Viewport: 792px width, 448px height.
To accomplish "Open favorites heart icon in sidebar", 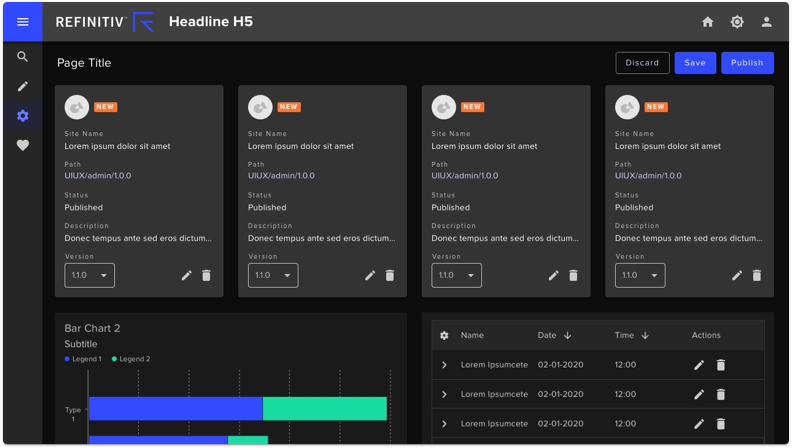I will (x=23, y=145).
